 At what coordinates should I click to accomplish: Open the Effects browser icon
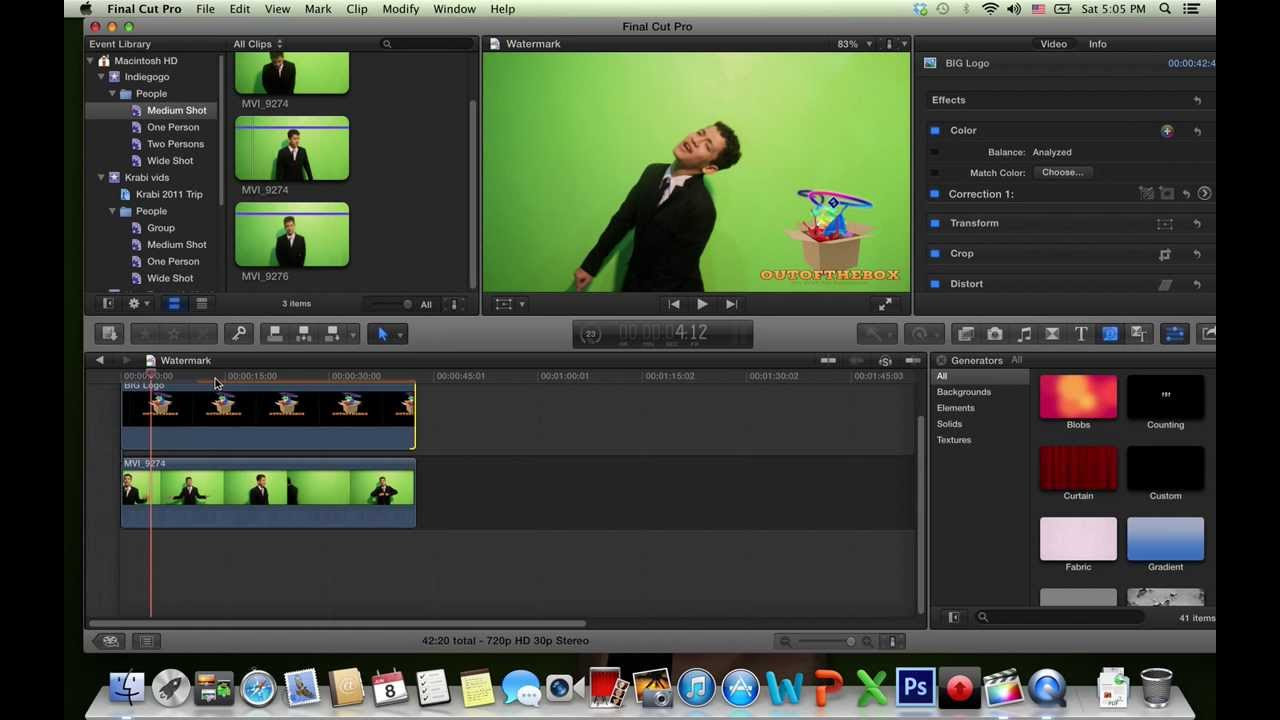tap(966, 334)
